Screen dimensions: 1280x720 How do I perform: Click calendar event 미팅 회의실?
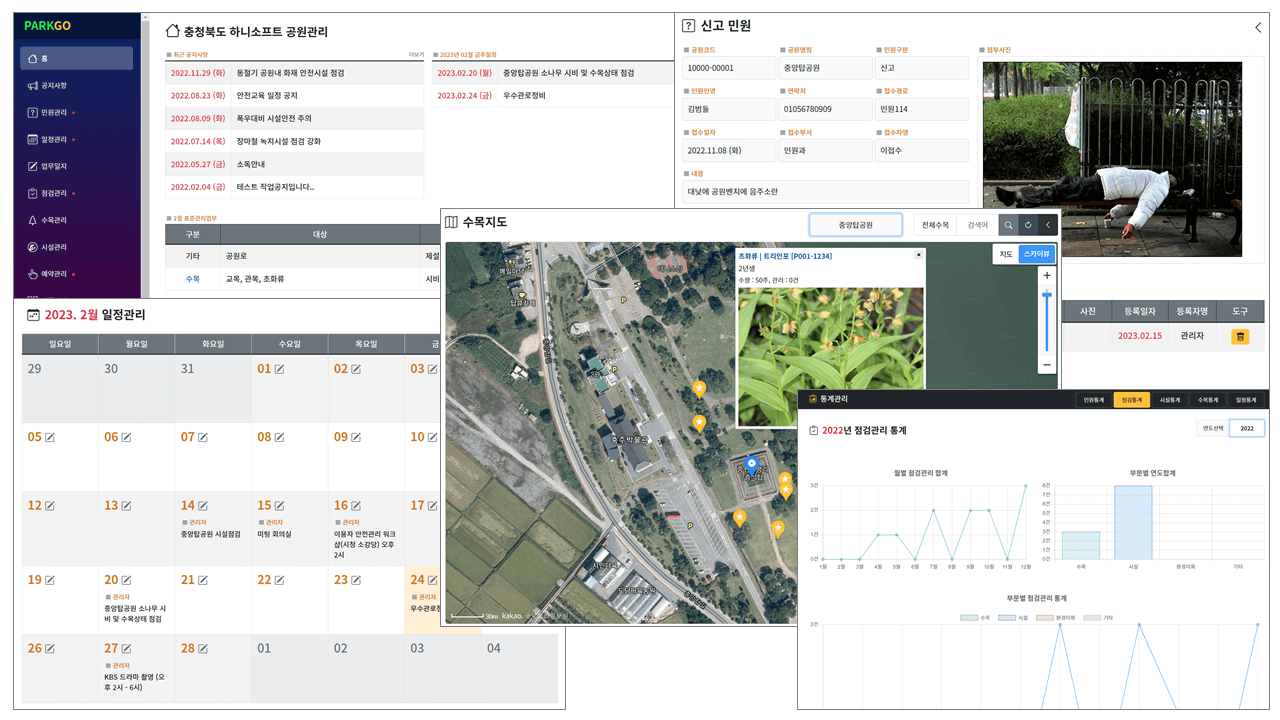tap(274, 534)
